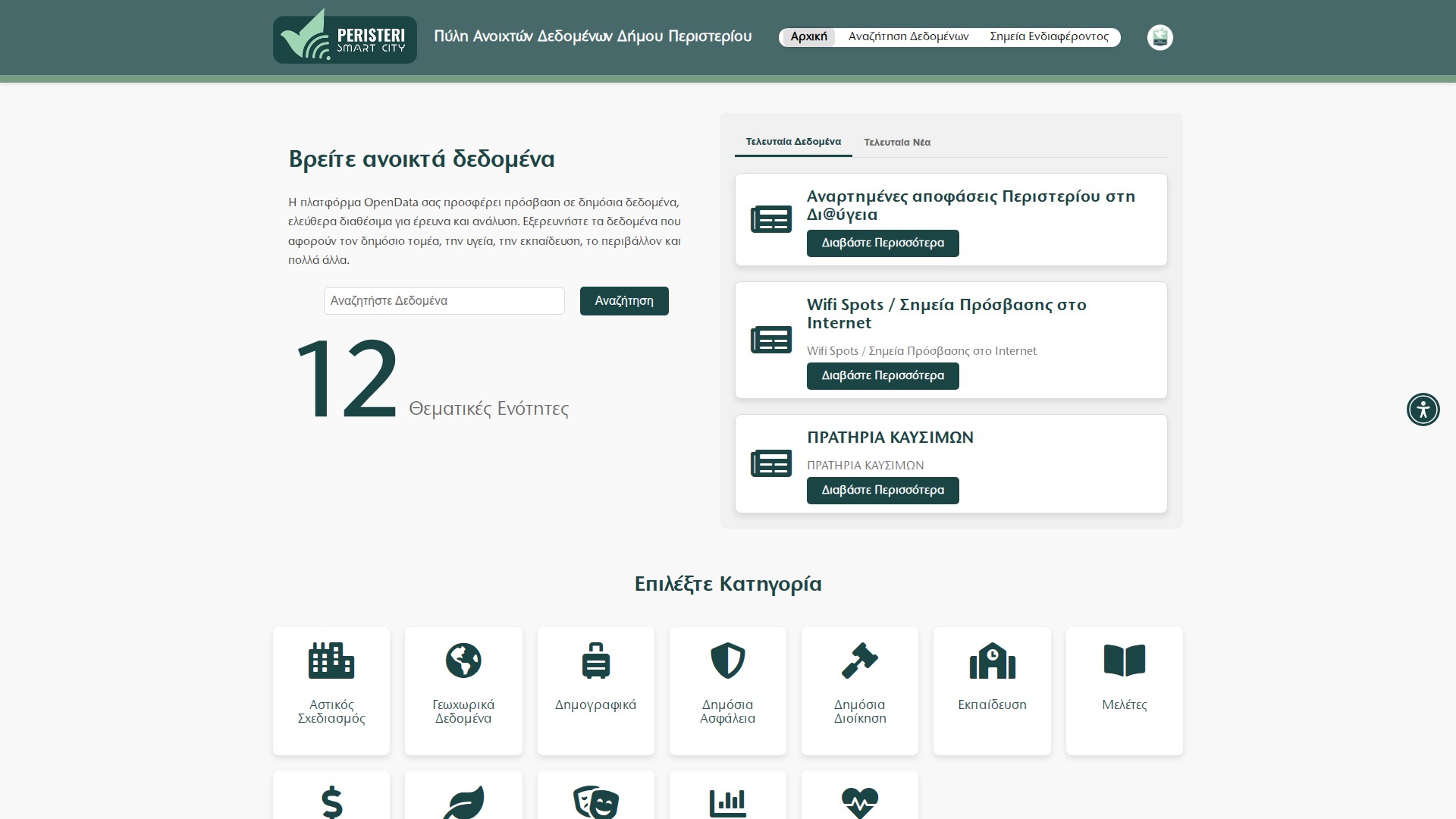The image size is (1456, 819).
Task: Open the theater masks category icon
Action: [595, 802]
